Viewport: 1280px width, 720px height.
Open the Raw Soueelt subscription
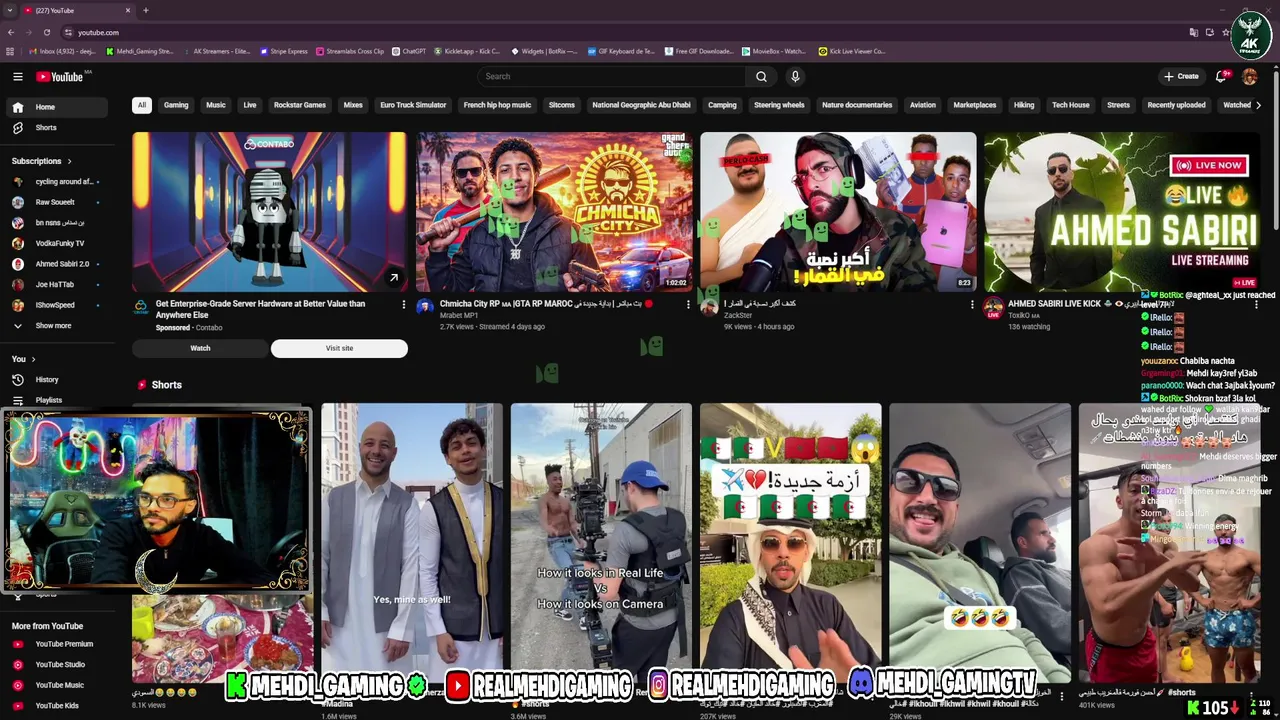55,202
